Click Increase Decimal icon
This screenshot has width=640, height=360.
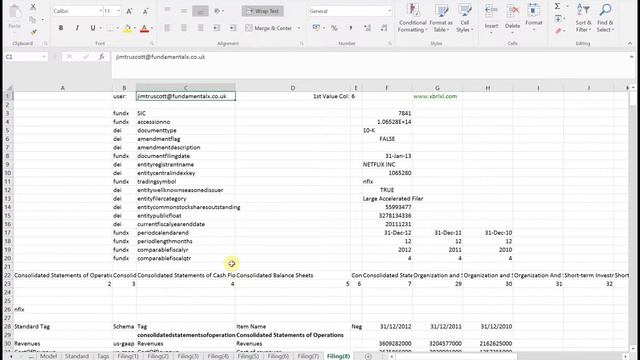tap(367, 28)
